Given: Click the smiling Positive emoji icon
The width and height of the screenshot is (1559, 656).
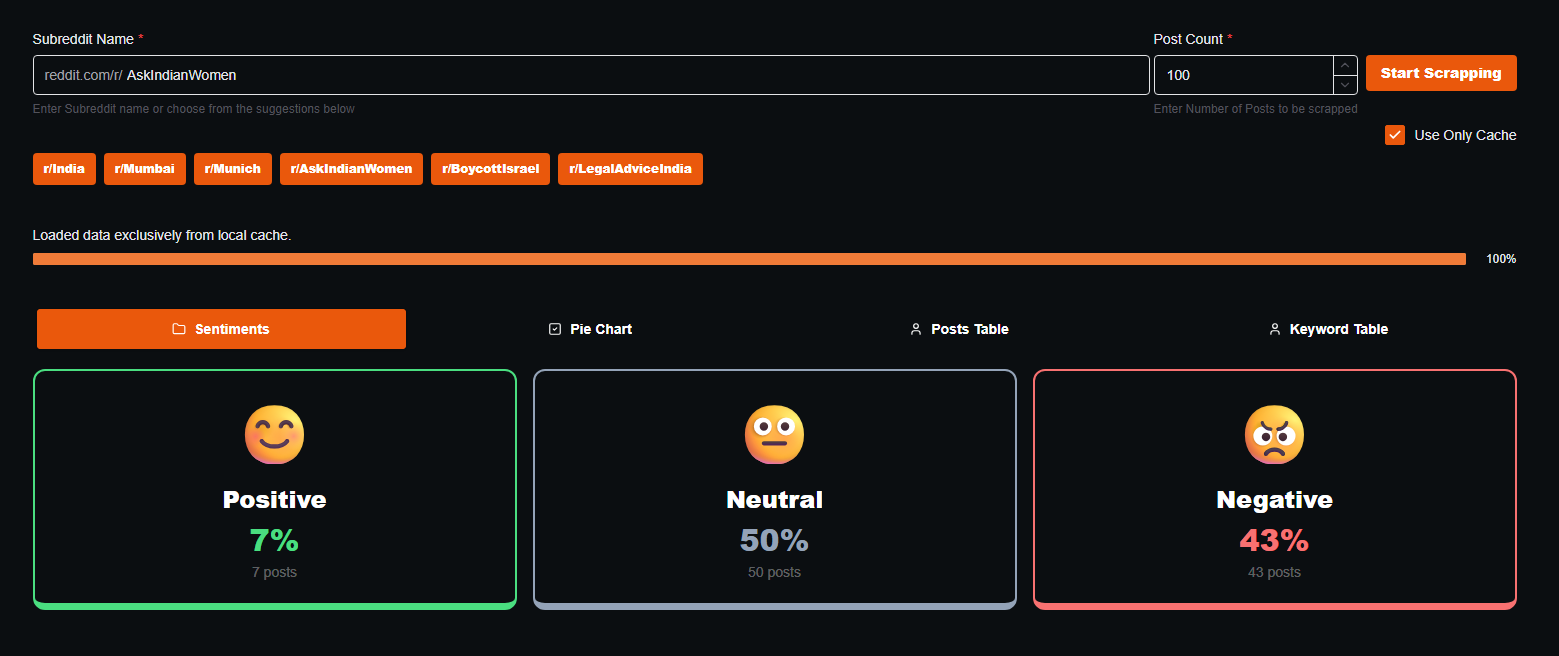Looking at the screenshot, I should coord(274,435).
